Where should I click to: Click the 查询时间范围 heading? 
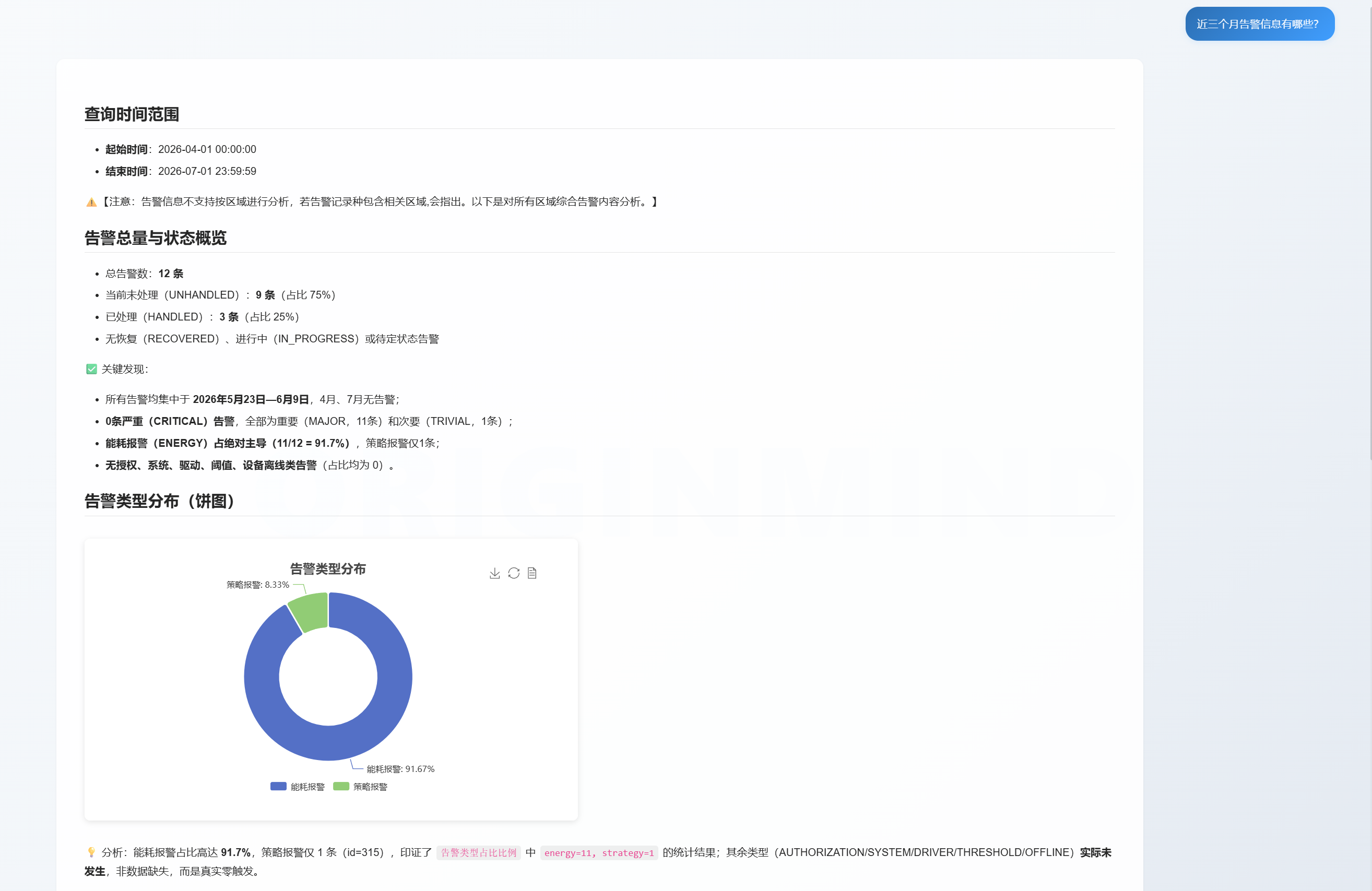pyautogui.click(x=132, y=114)
